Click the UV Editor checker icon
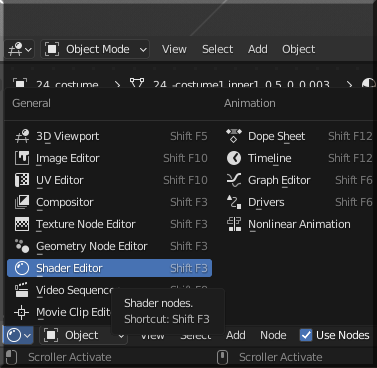Image resolution: width=377 pixels, height=368 pixels. [x=22, y=180]
